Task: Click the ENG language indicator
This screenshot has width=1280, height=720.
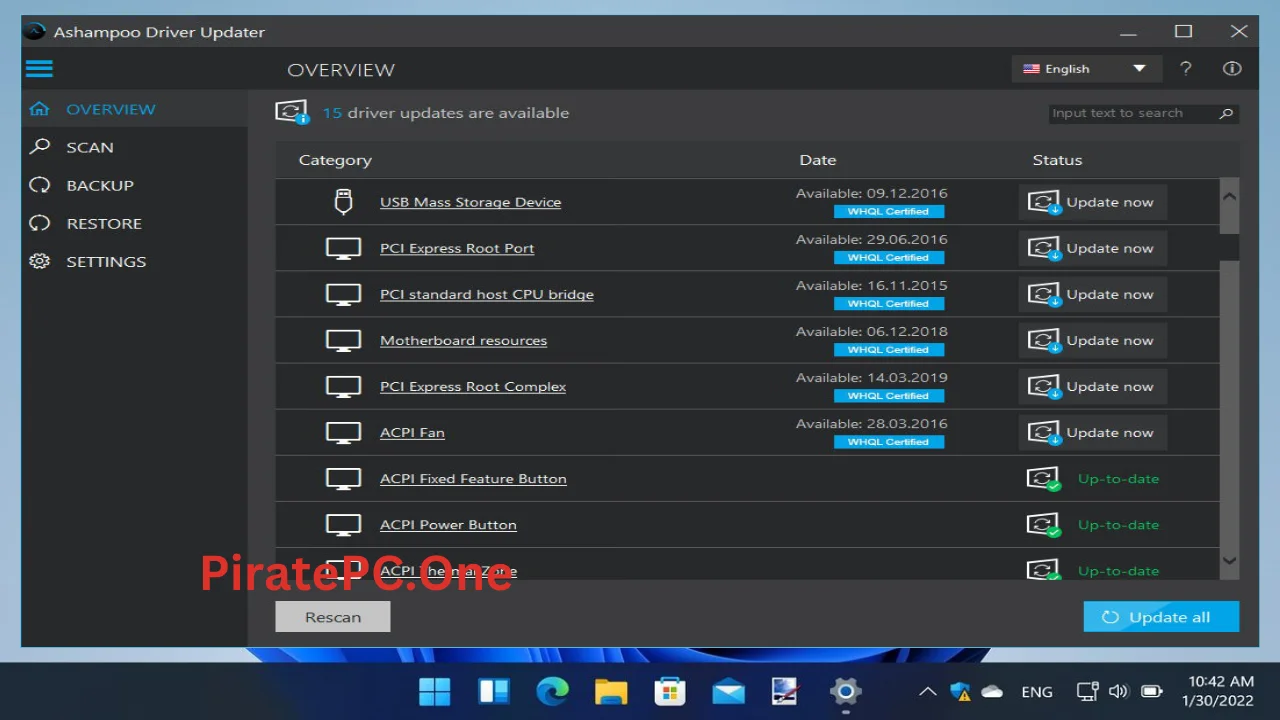Action: 1037,691
